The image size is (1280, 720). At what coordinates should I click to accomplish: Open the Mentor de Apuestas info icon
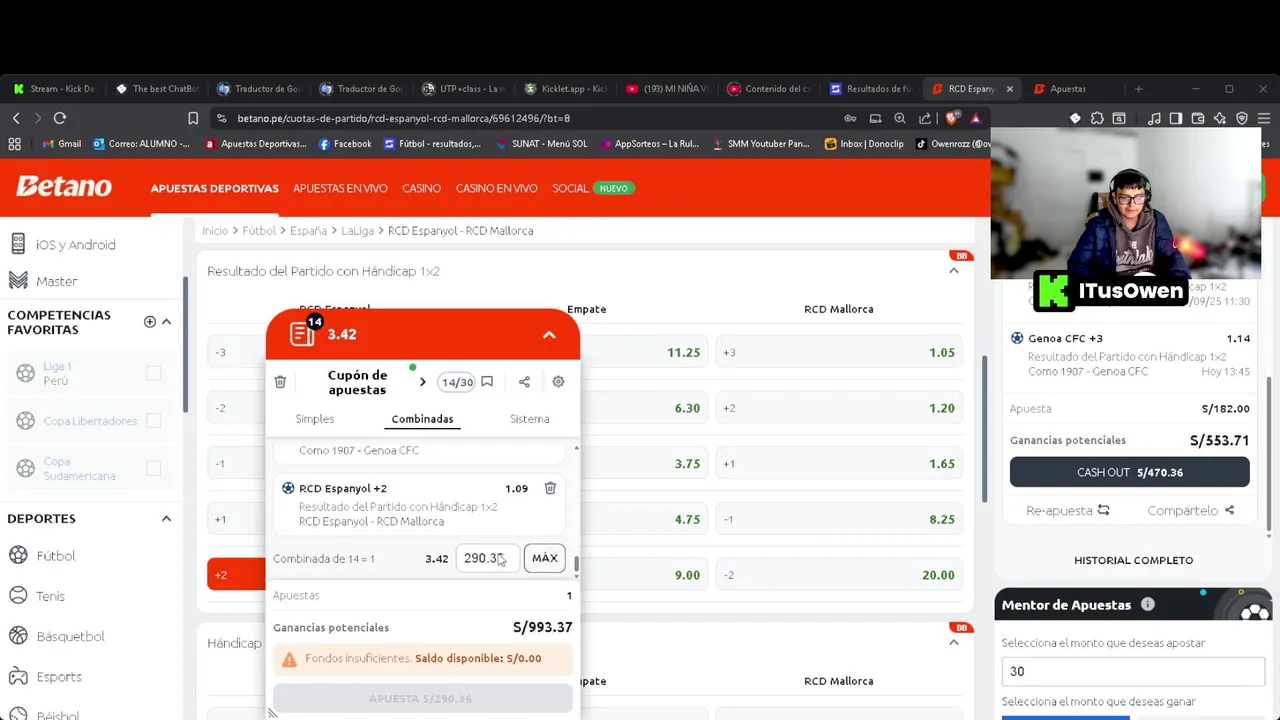tap(1148, 604)
